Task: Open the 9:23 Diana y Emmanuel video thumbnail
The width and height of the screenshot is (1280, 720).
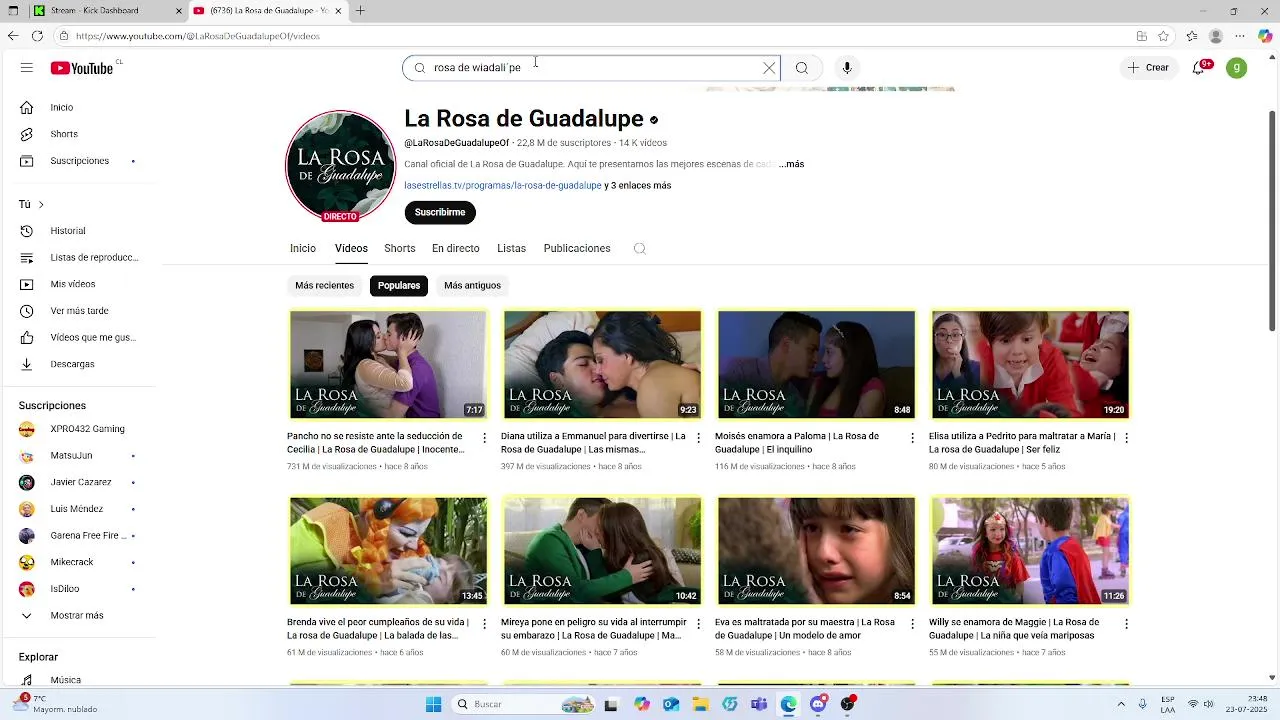Action: click(x=602, y=364)
